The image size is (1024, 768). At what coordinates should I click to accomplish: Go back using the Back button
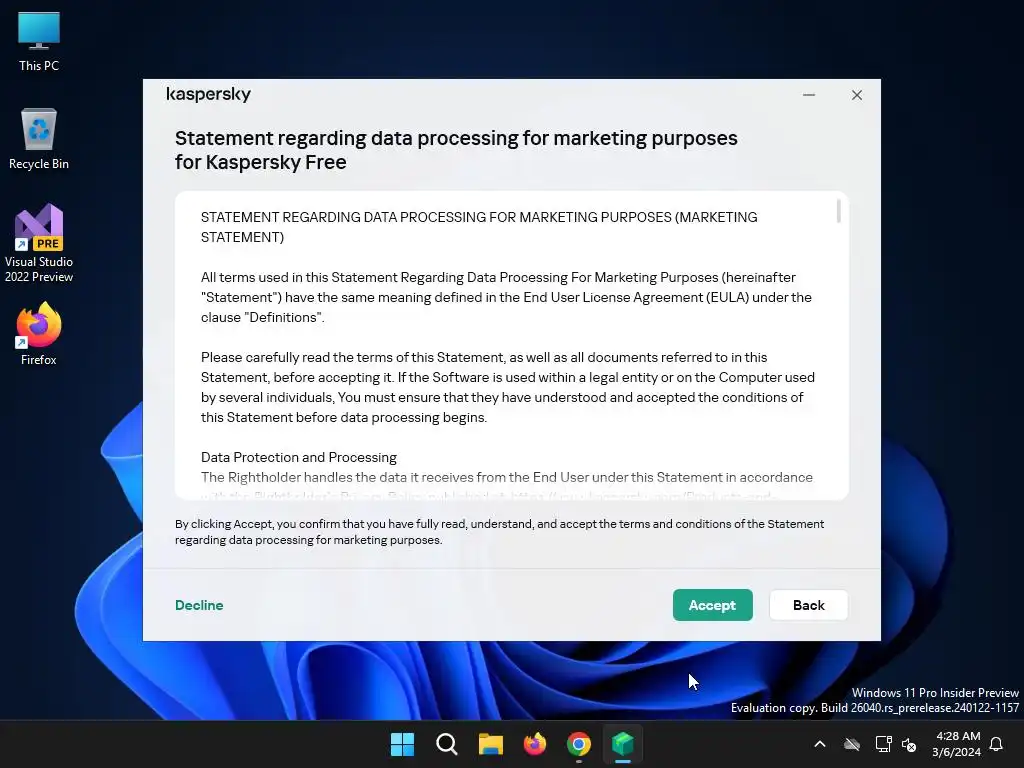coord(808,605)
